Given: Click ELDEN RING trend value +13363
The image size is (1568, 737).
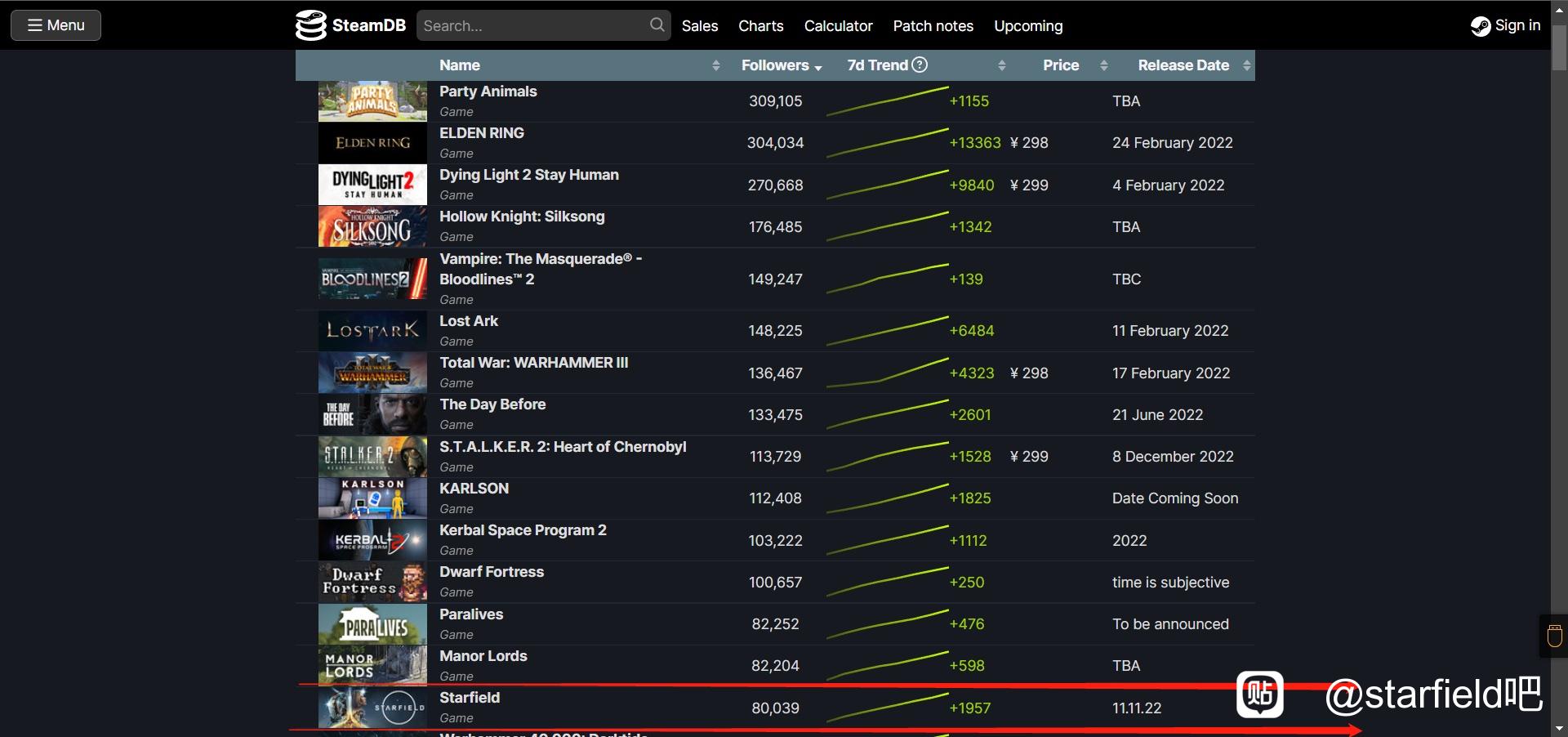Looking at the screenshot, I should coord(974,143).
